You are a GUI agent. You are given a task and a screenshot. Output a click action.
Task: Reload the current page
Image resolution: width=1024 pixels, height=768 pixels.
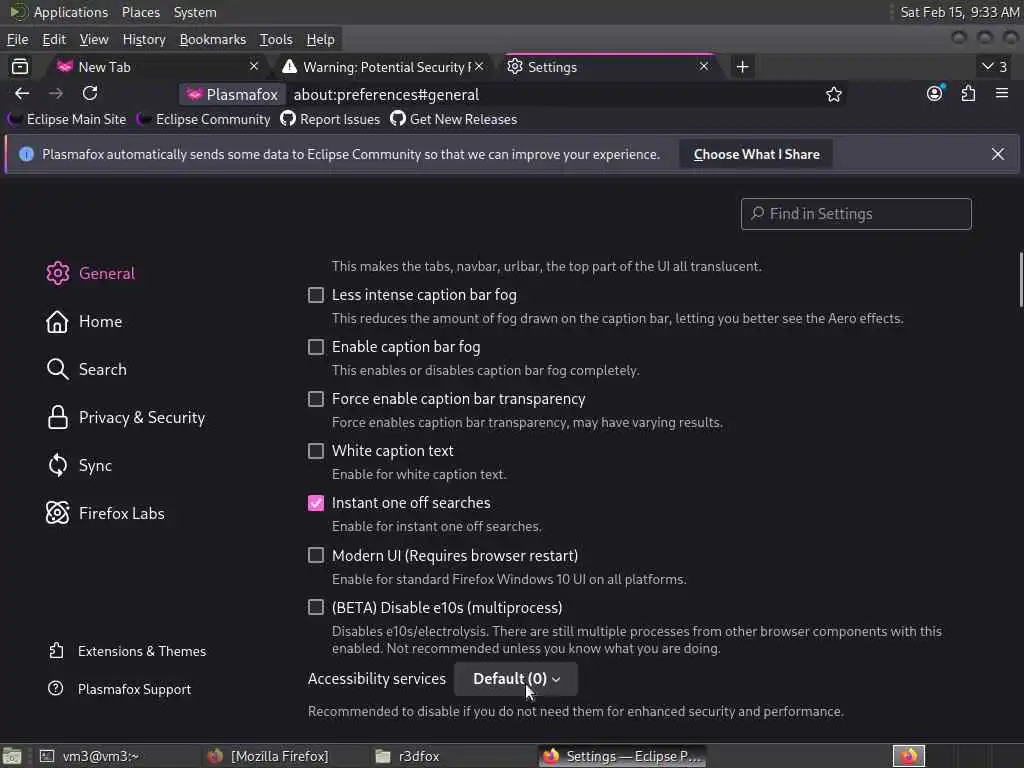(x=90, y=94)
